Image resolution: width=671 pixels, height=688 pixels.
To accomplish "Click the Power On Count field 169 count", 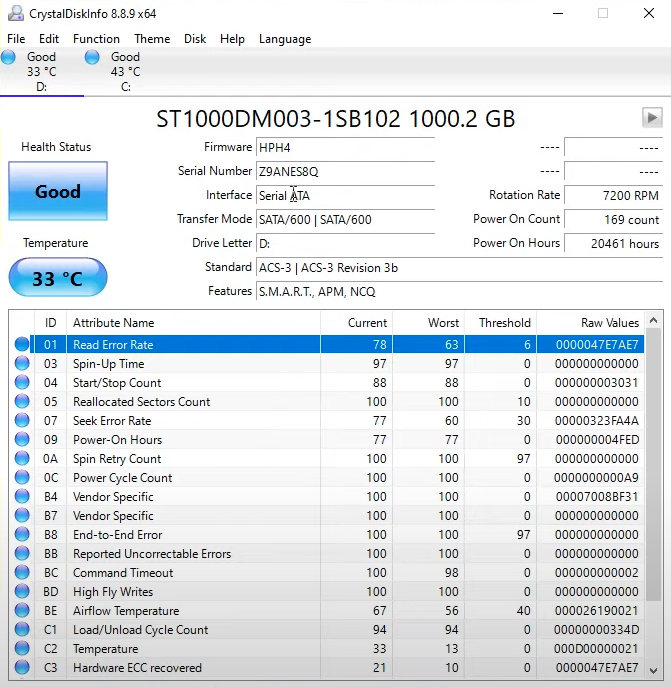I will (x=614, y=219).
